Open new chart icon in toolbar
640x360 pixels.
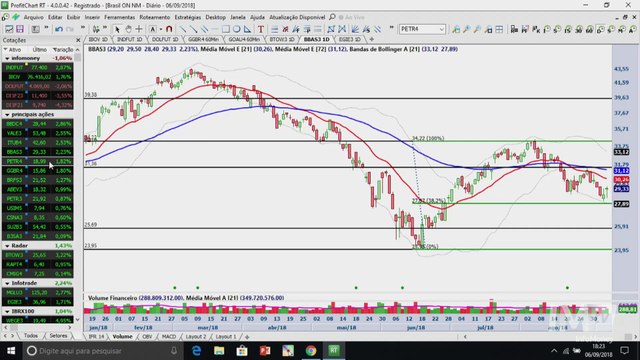[9, 29]
